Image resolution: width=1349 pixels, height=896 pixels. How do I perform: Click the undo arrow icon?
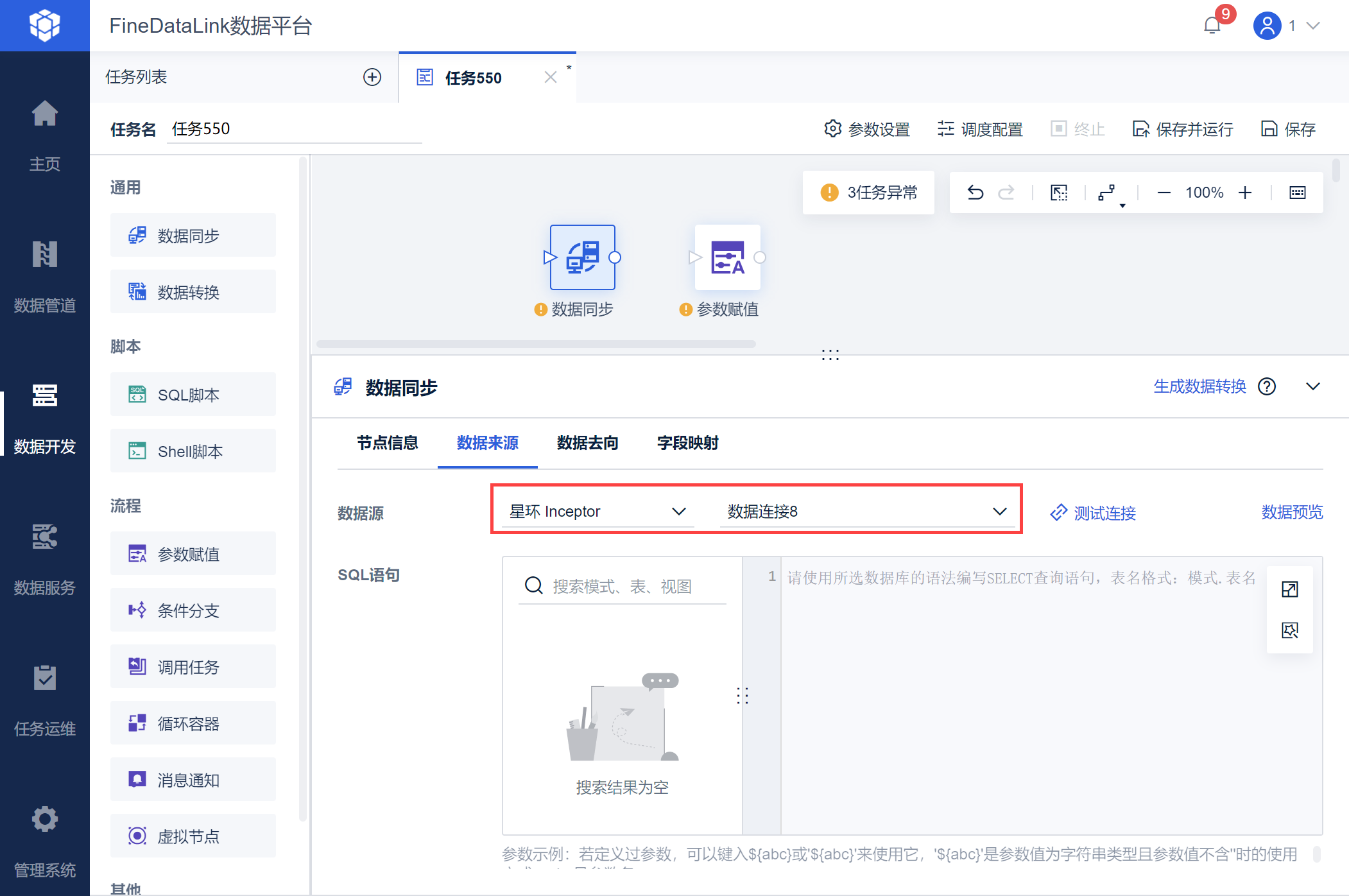(975, 193)
